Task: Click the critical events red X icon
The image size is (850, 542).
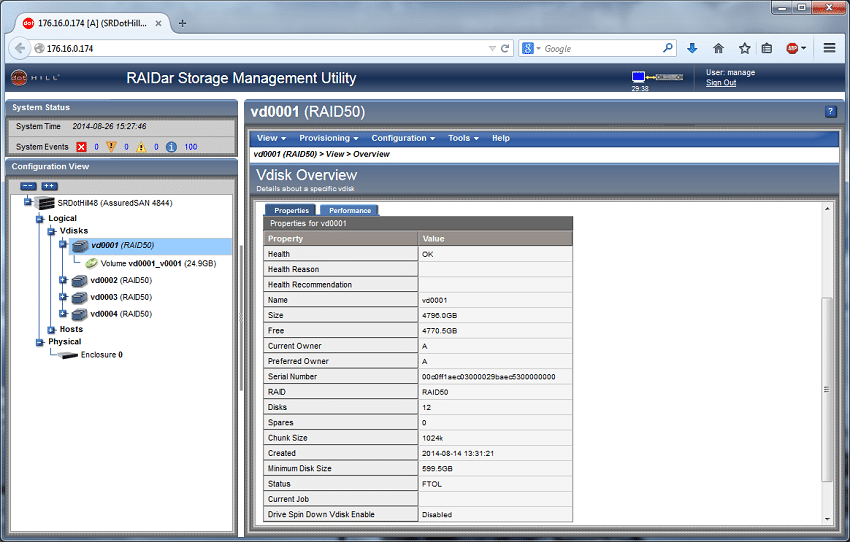Action: coord(81,147)
